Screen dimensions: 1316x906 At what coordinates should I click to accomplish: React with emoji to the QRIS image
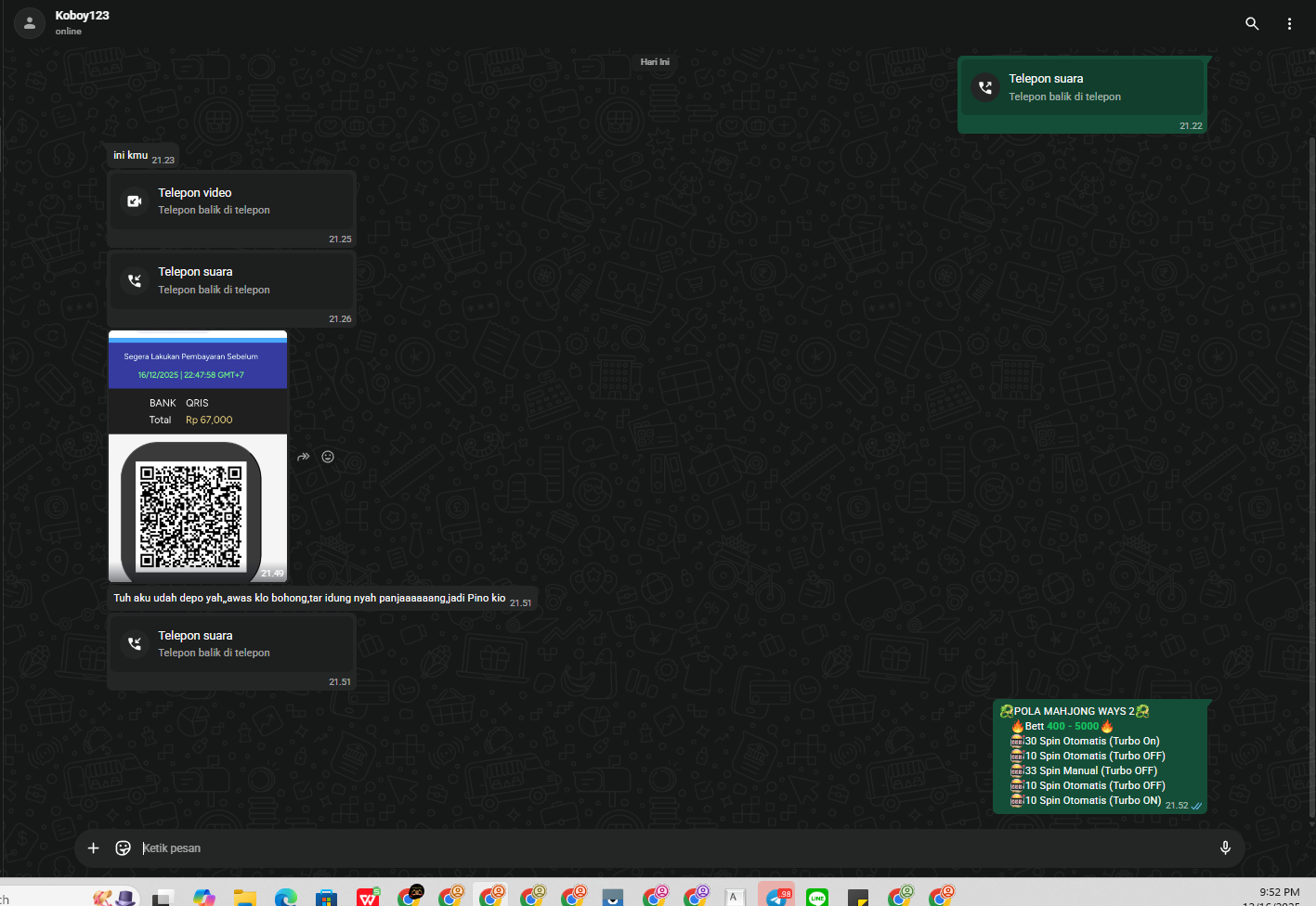point(328,457)
